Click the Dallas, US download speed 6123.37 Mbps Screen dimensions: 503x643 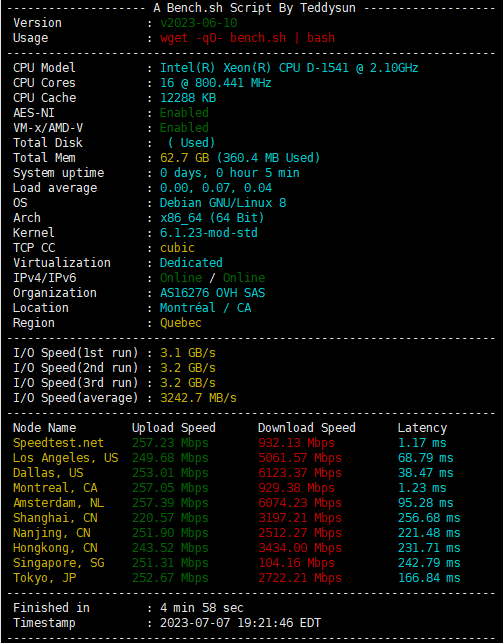point(300,473)
